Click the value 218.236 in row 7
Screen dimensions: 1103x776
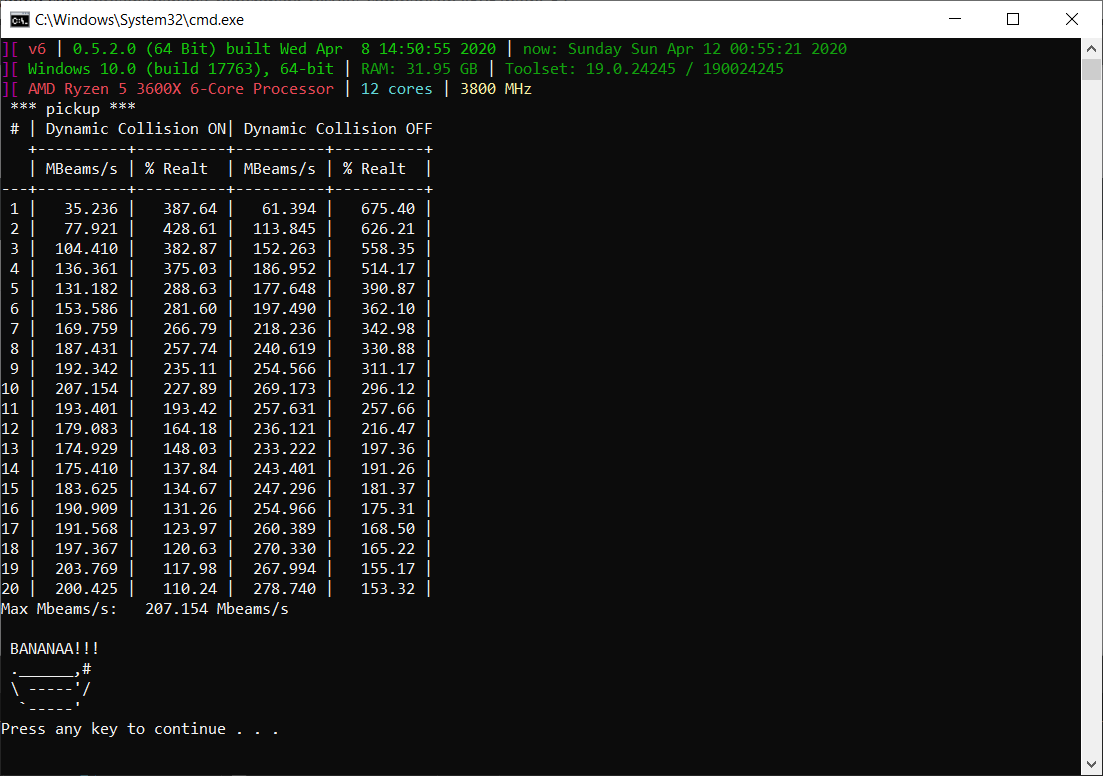284,329
